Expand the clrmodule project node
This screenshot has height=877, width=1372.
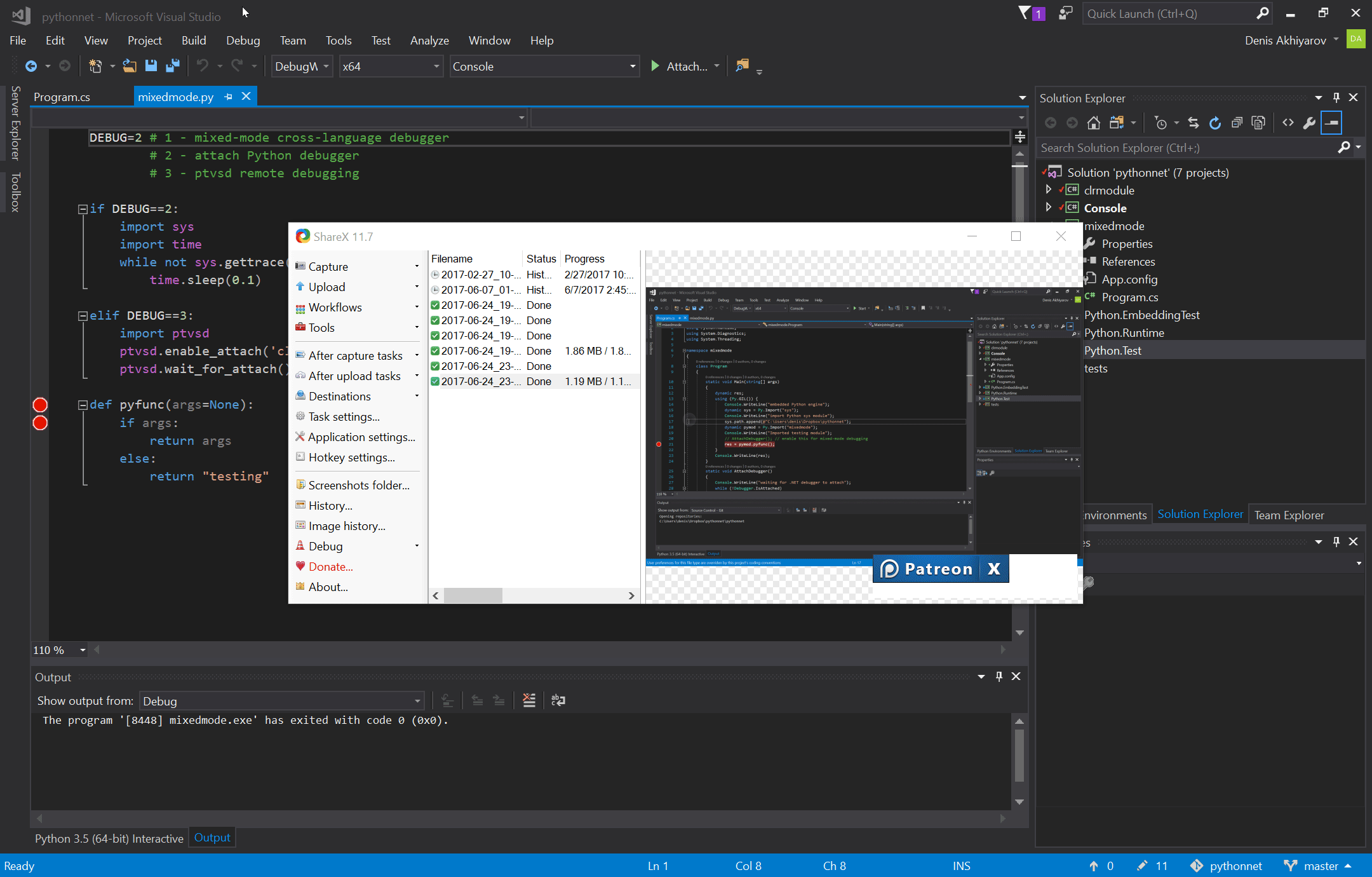pyautogui.click(x=1048, y=190)
